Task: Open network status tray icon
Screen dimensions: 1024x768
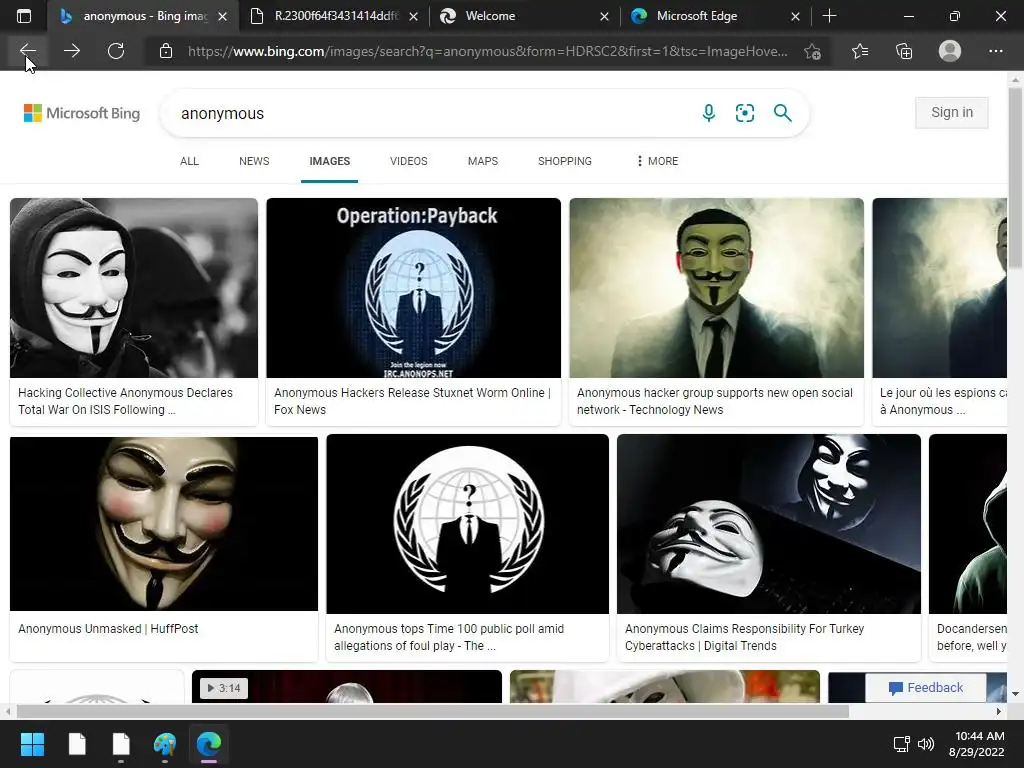Action: pyautogui.click(x=901, y=744)
